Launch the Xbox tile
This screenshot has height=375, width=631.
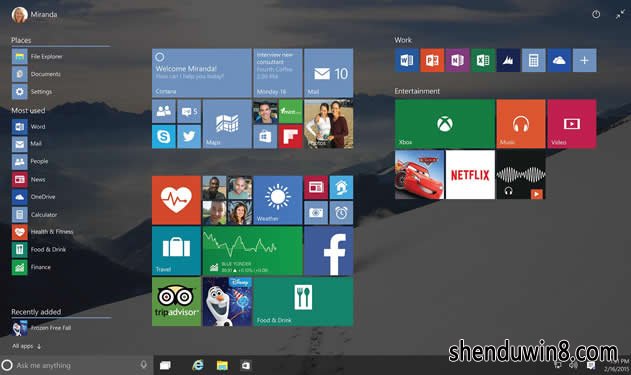coord(445,124)
